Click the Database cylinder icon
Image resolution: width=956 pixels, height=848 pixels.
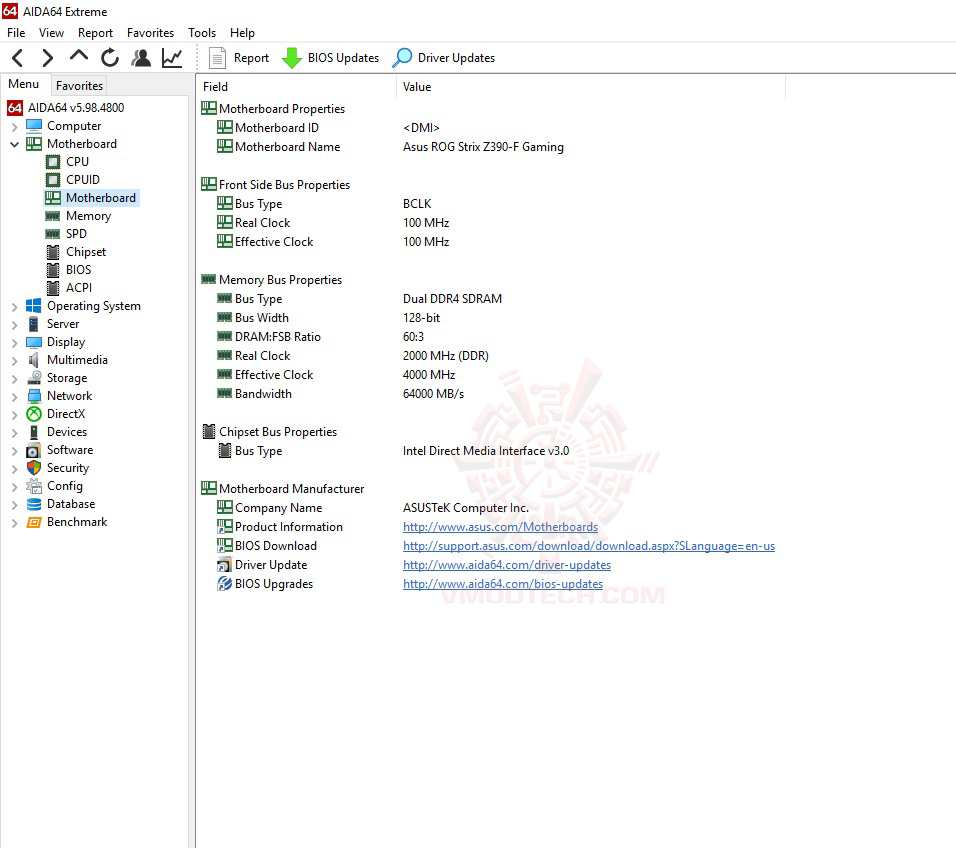34,504
